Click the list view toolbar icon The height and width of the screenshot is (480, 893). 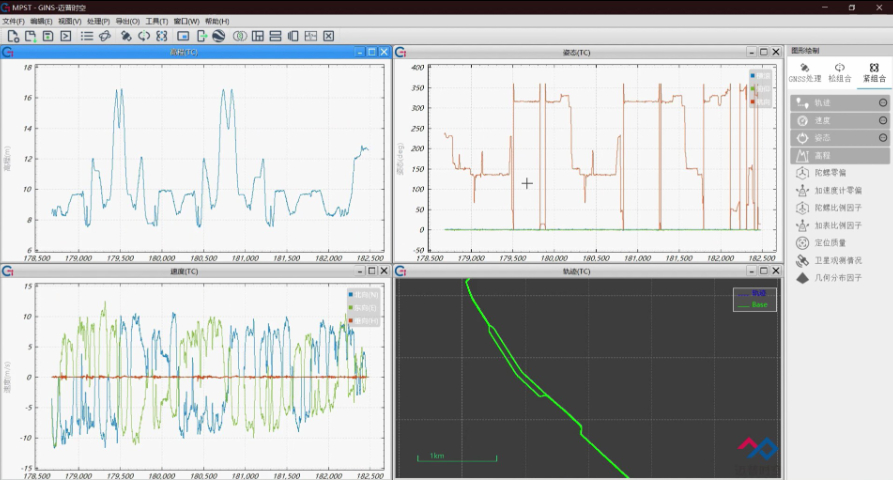click(x=87, y=36)
